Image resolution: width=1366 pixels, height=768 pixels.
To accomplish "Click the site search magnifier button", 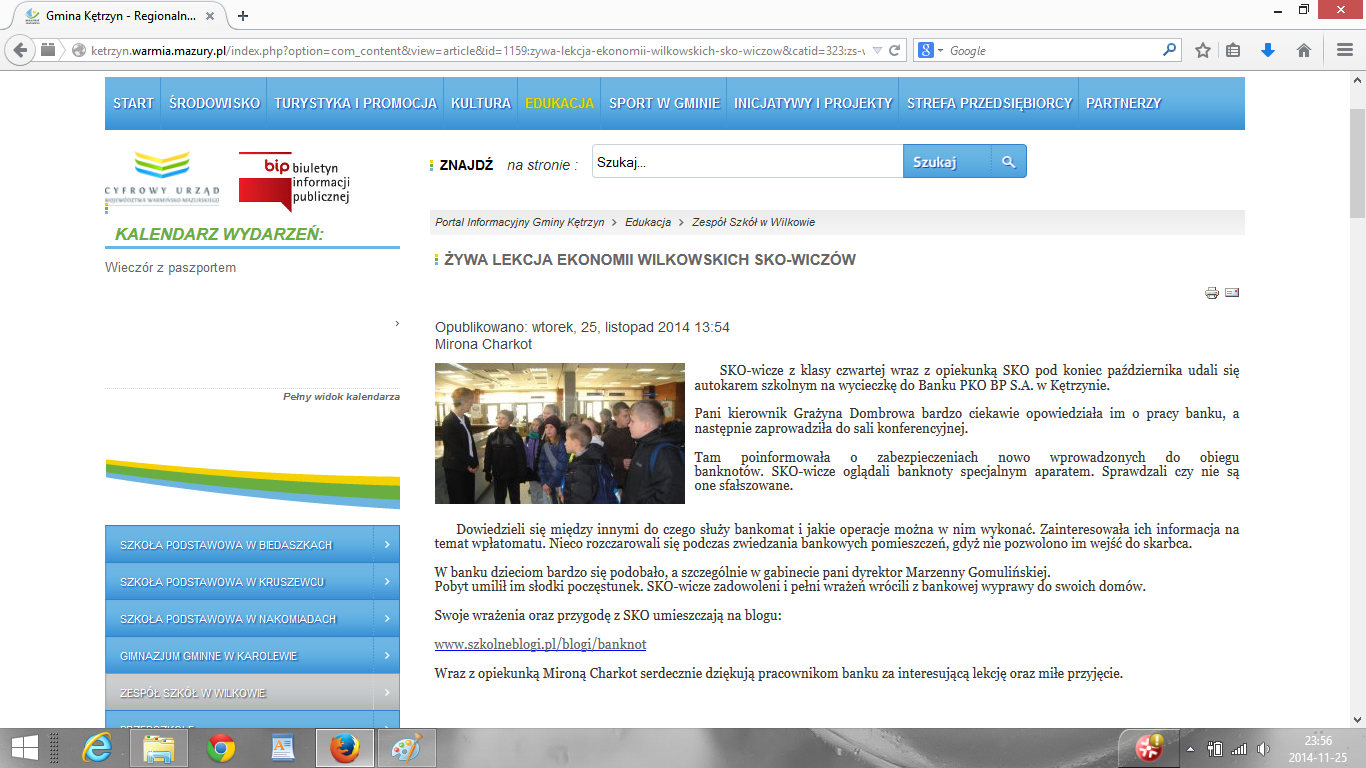I will 1009,161.
